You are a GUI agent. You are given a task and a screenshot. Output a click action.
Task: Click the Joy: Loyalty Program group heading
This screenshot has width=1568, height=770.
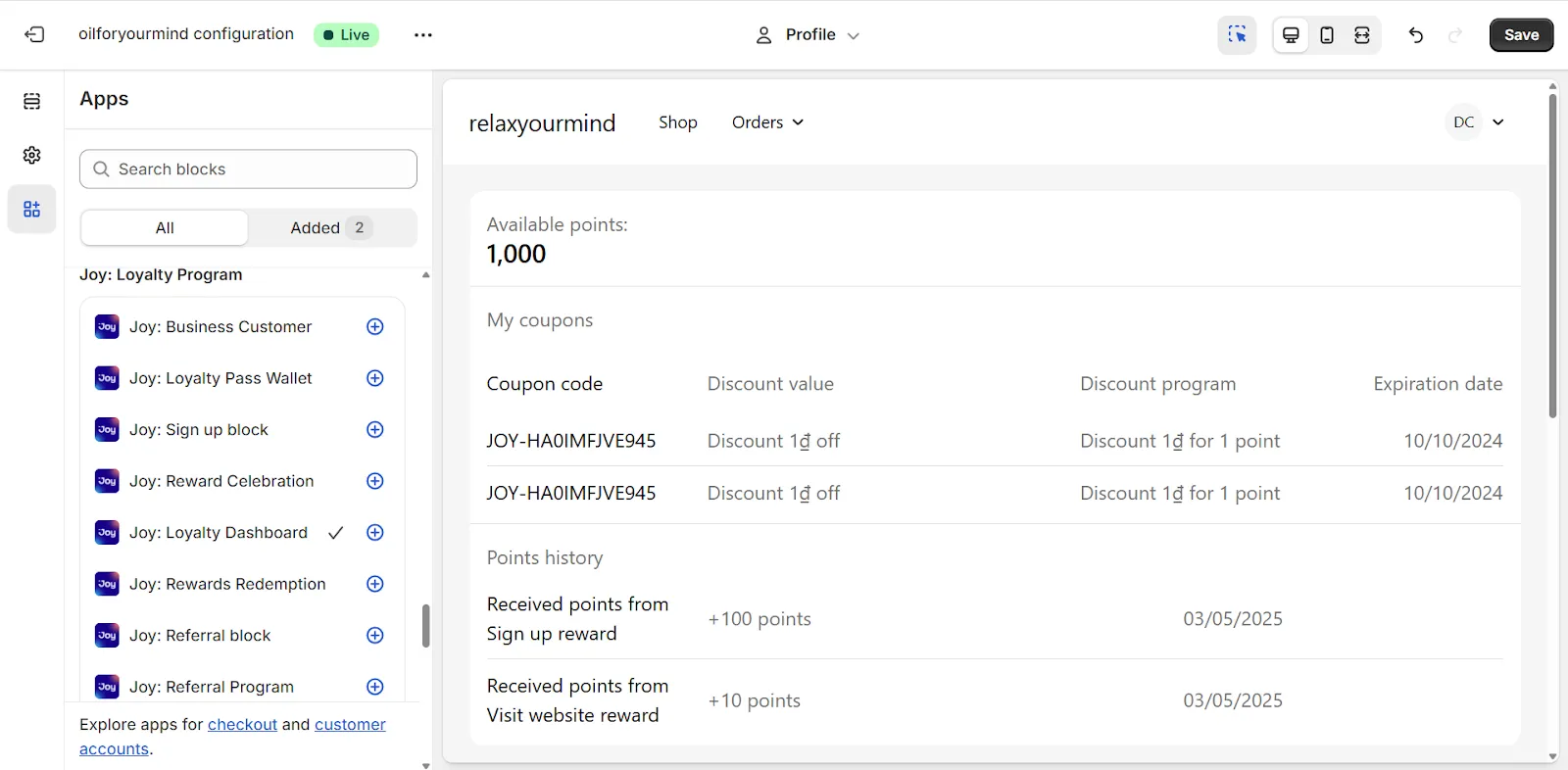pyautogui.click(x=161, y=274)
